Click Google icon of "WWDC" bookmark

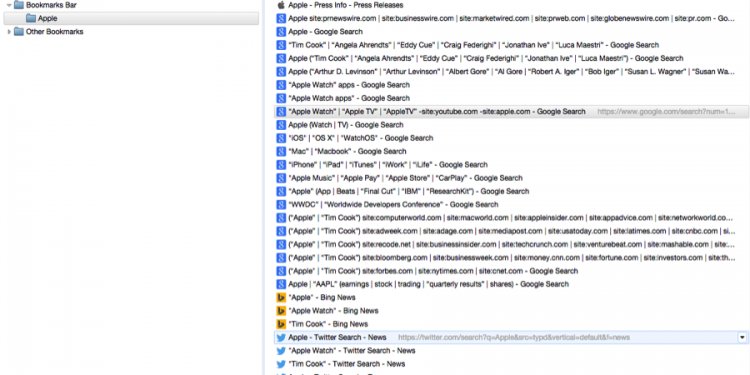(281, 204)
